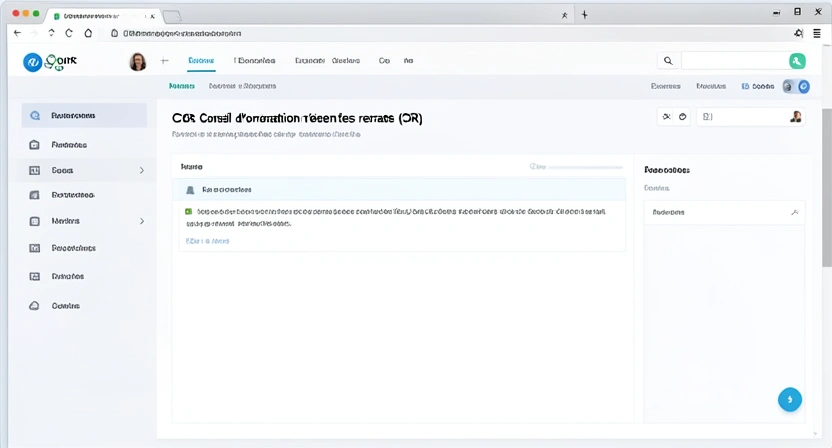
Task: Select the magnifier icon on the first sidebar item
Action: tap(35, 116)
